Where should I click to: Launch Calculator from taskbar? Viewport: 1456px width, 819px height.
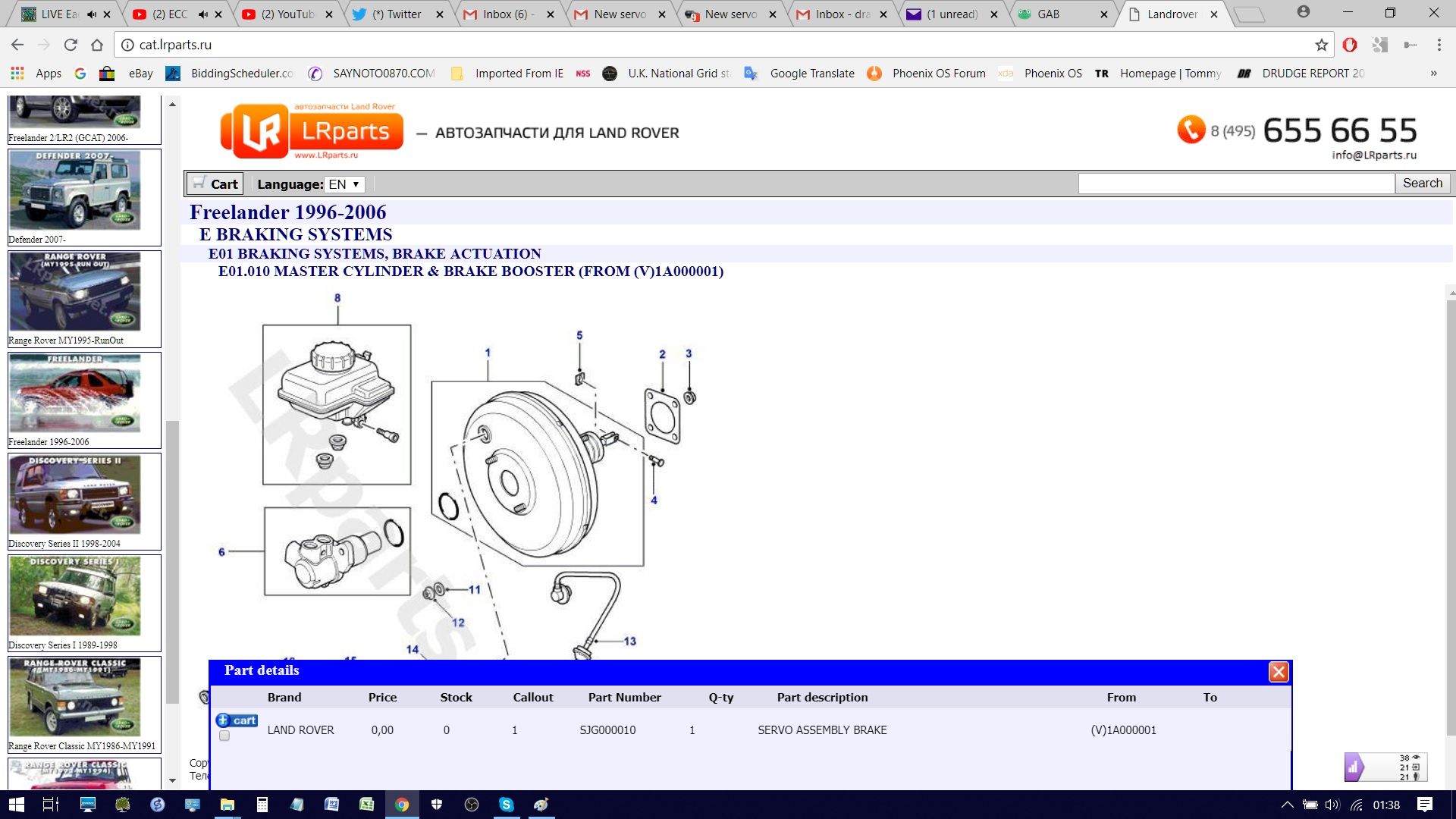[262, 805]
